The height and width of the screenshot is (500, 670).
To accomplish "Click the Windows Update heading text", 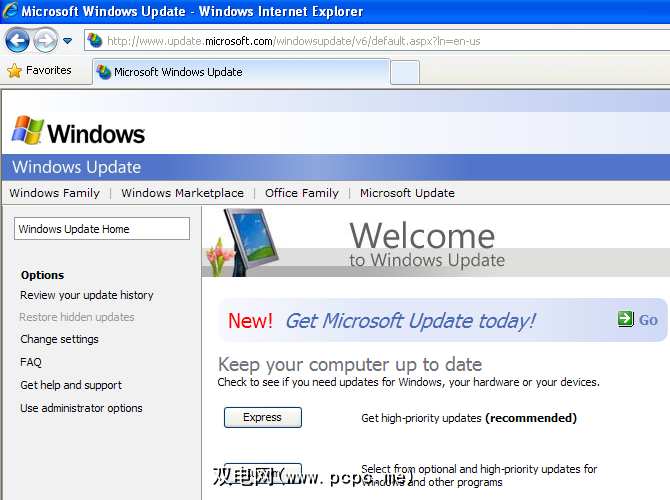I will coord(76,167).
